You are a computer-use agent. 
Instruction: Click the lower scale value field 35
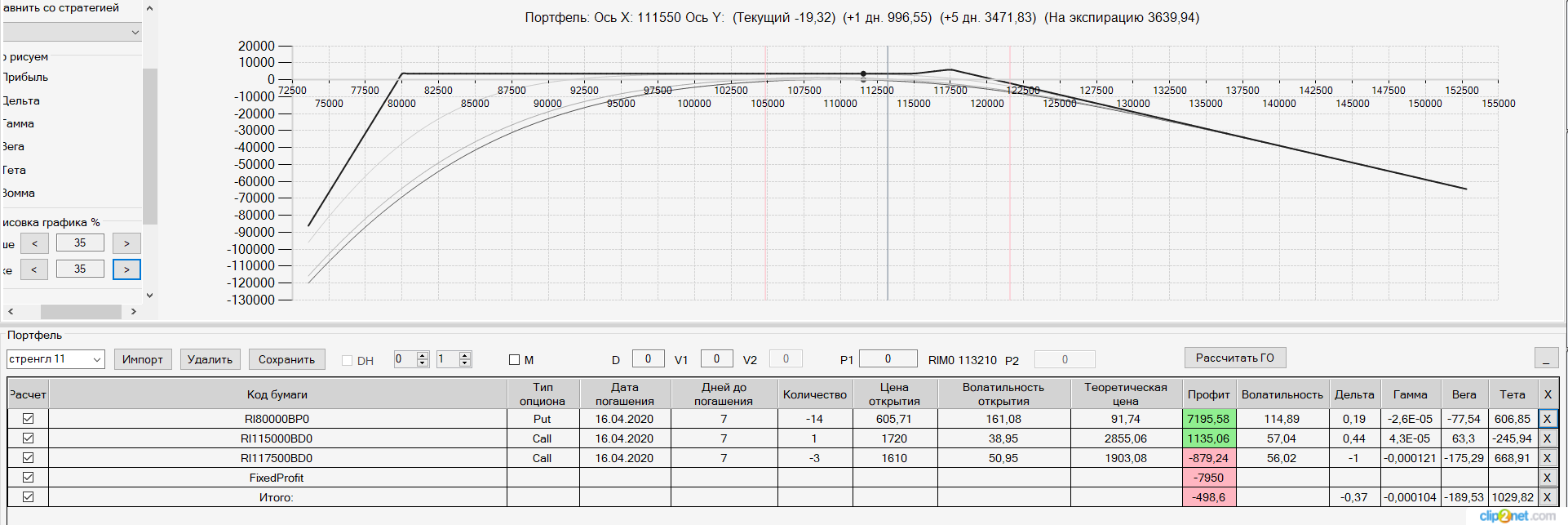(x=80, y=269)
